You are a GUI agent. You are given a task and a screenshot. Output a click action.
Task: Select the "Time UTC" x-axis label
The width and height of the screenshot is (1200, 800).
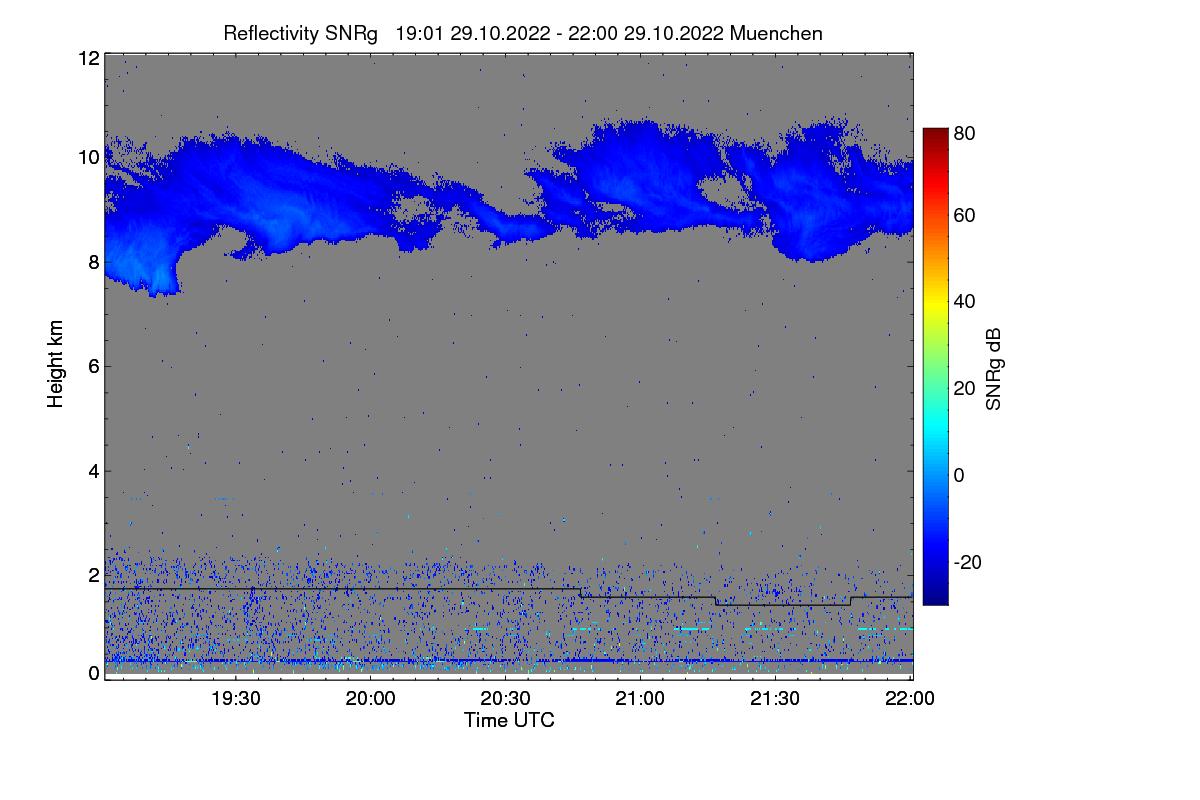coord(509,720)
